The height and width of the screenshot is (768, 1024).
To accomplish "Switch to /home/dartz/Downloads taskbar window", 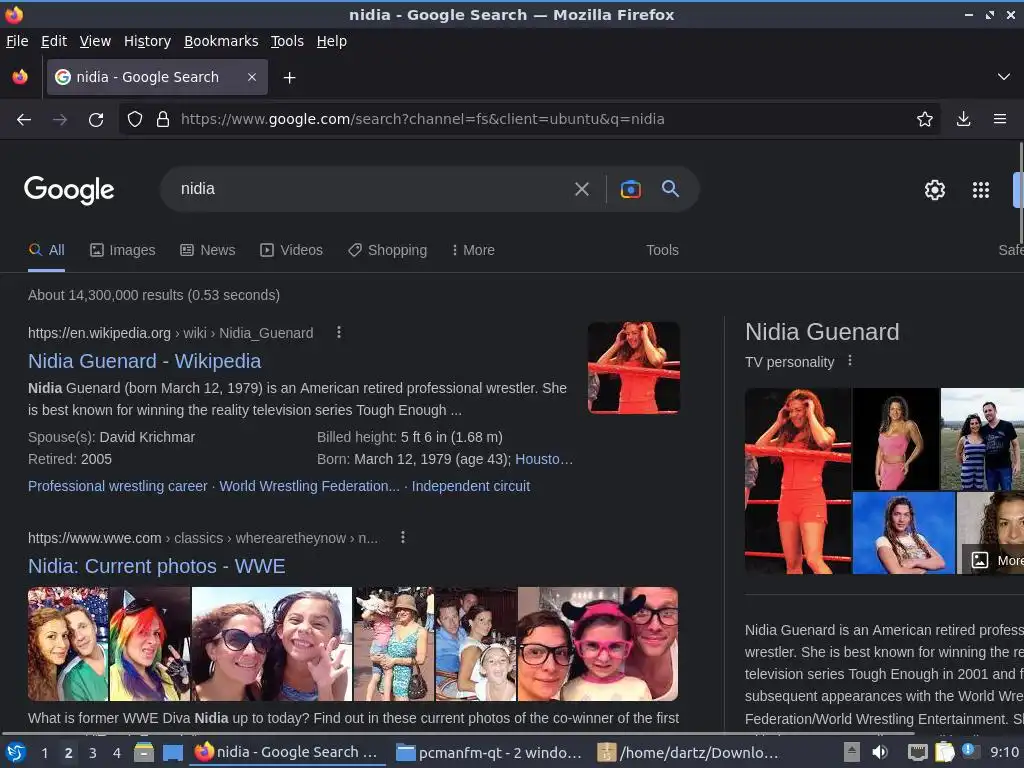I will [x=689, y=753].
